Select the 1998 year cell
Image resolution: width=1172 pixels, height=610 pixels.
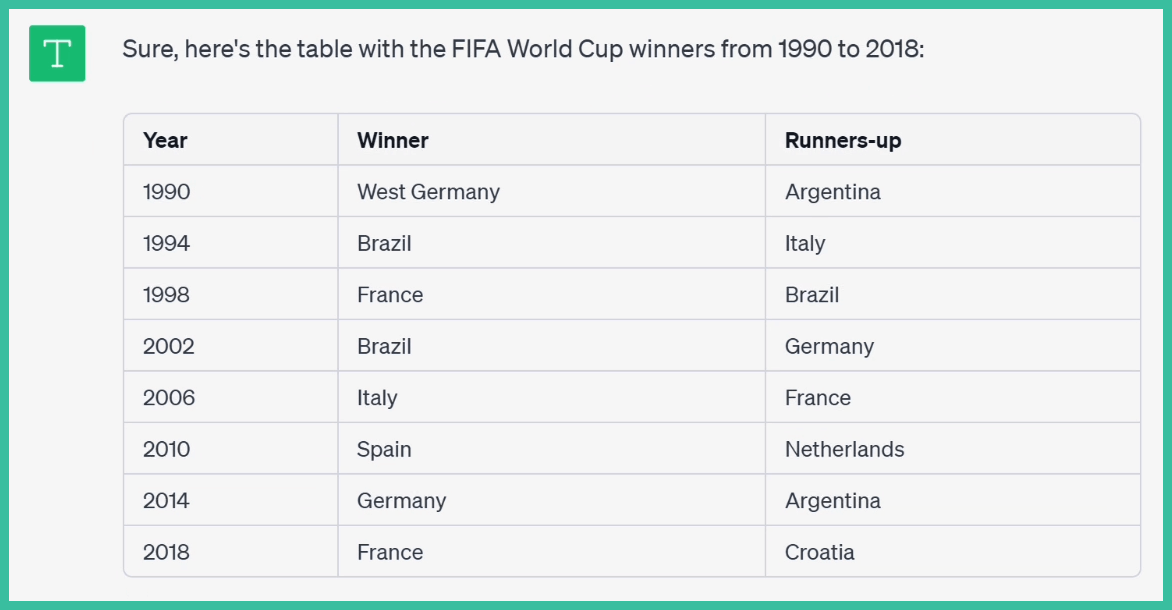166,295
